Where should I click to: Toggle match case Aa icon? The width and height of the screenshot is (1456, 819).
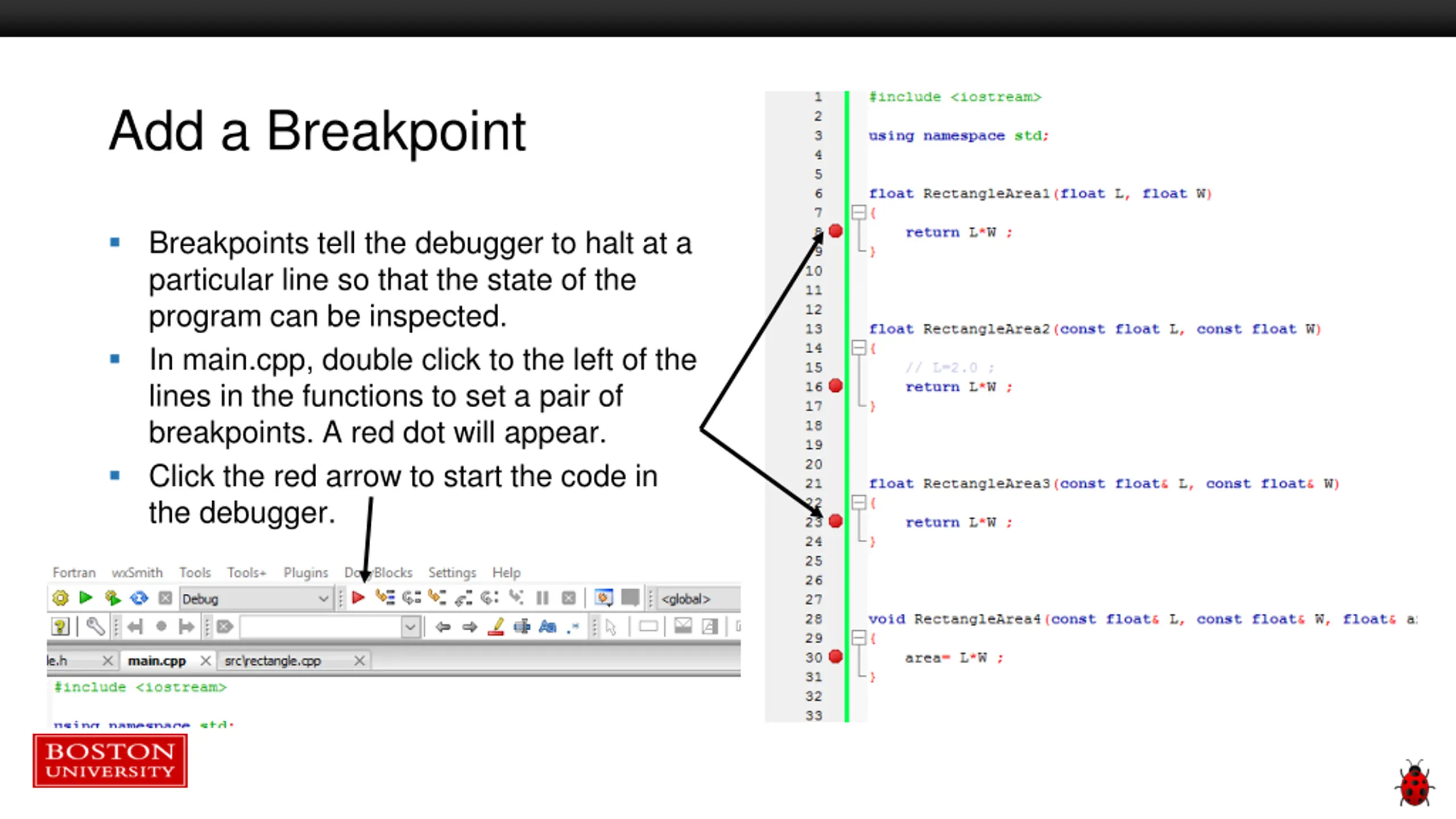(x=547, y=627)
